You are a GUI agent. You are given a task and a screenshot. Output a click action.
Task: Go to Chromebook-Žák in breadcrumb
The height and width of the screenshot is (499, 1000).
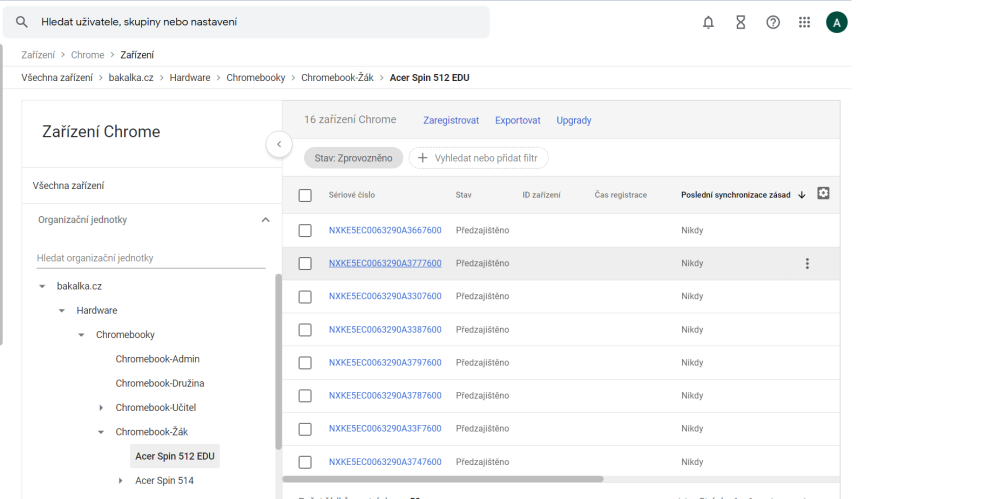pos(337,78)
